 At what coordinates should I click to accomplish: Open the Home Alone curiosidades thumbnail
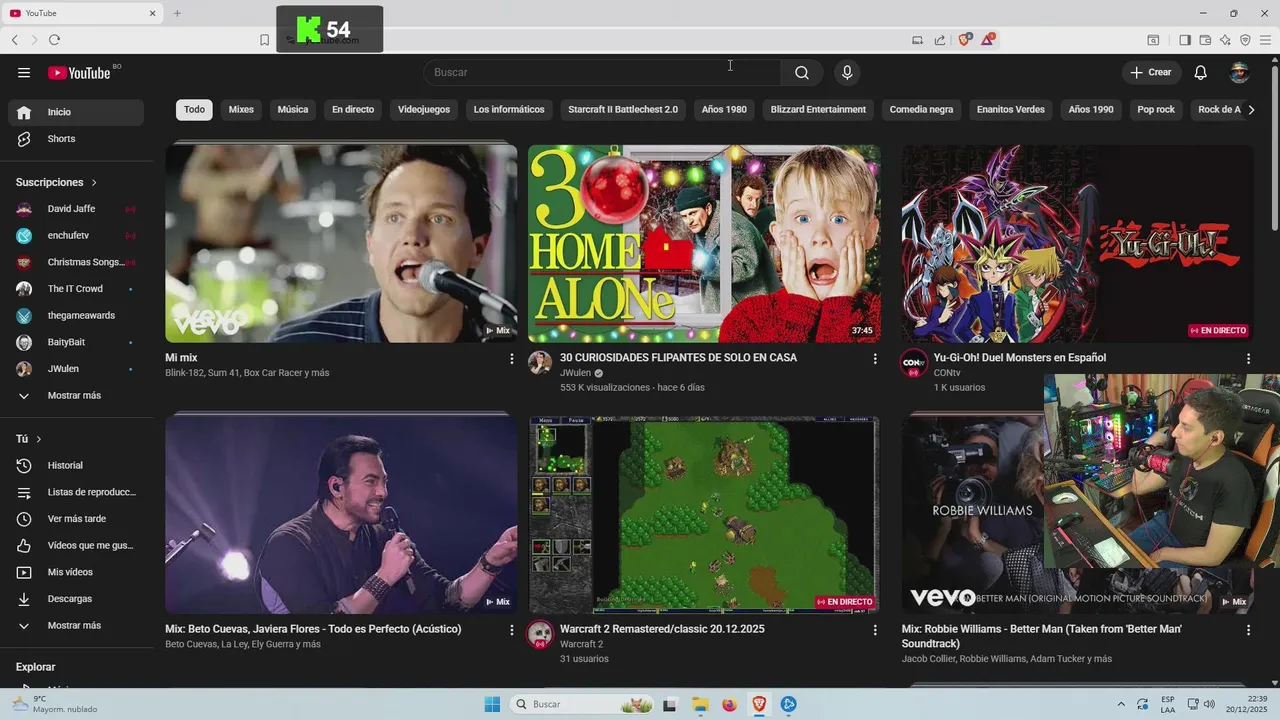click(704, 243)
